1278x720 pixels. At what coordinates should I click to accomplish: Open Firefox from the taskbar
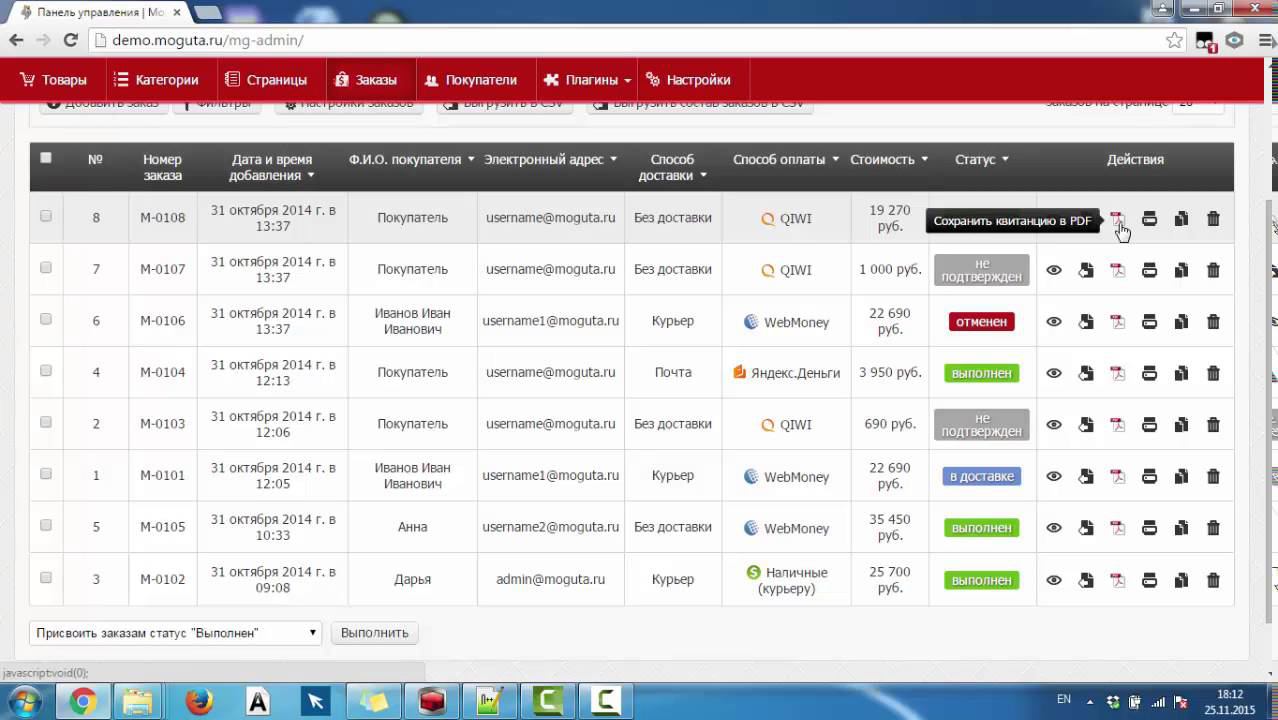point(199,701)
